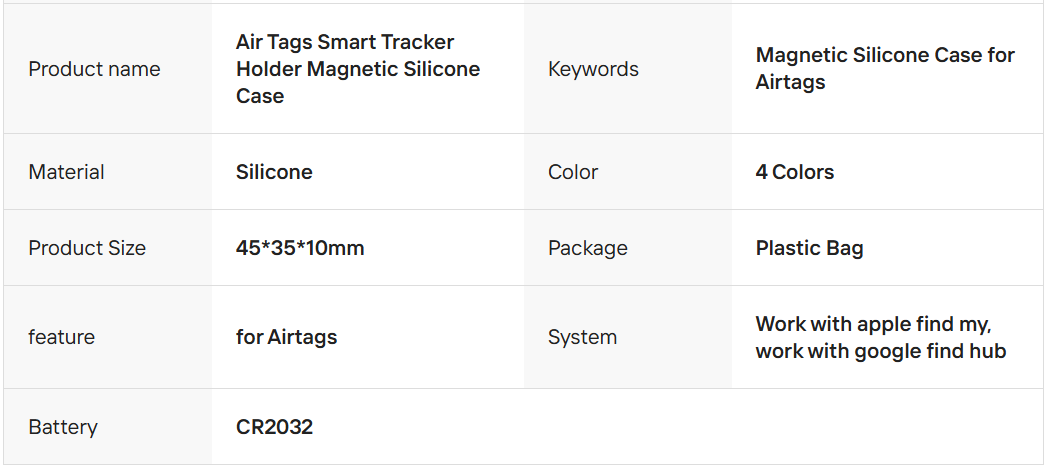This screenshot has height=465, width=1044.
Task: Click the 'Product name' label cell
Action: 94,69
